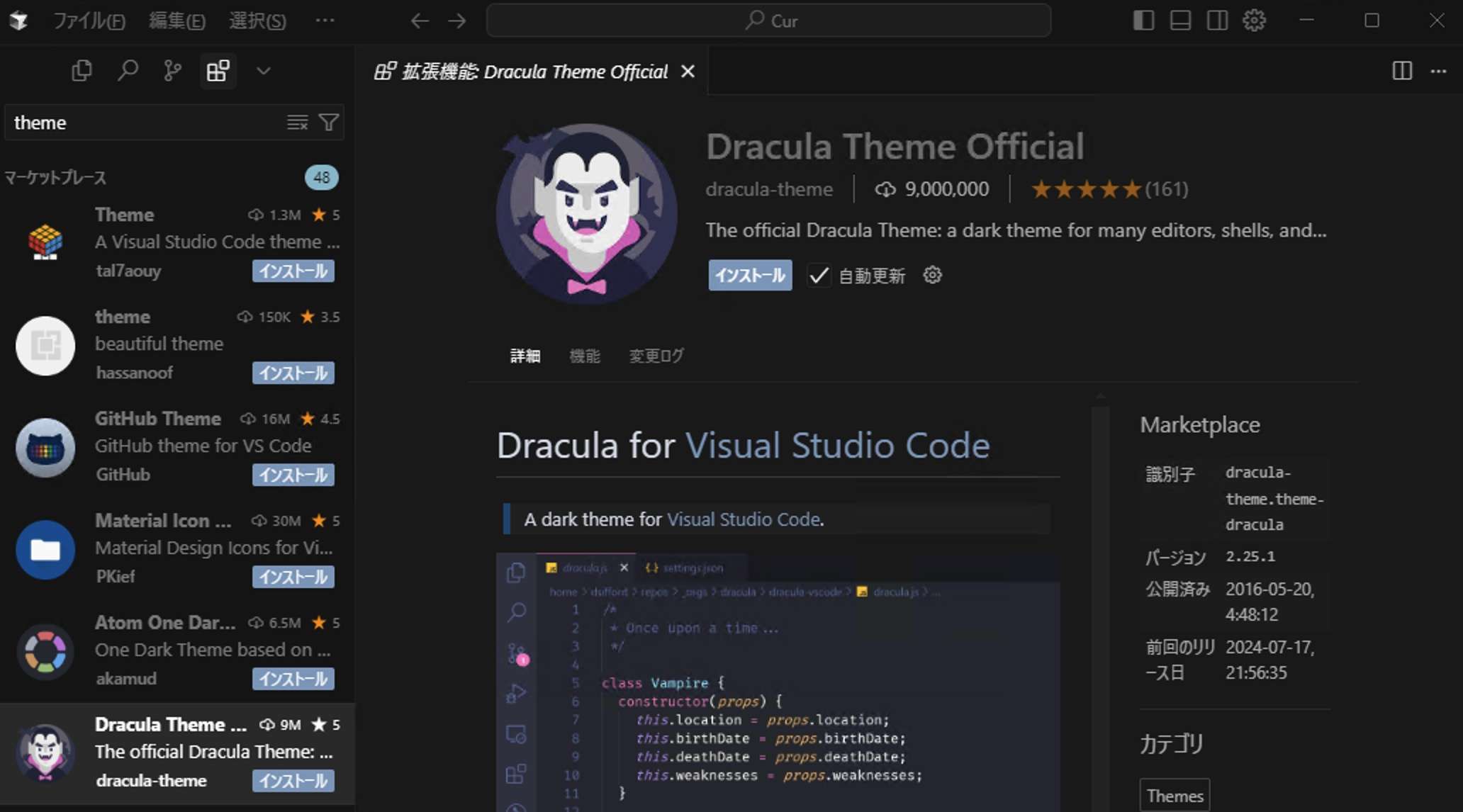Click the command center search bar
Screen dimensions: 1463x812
pyautogui.click(x=768, y=21)
